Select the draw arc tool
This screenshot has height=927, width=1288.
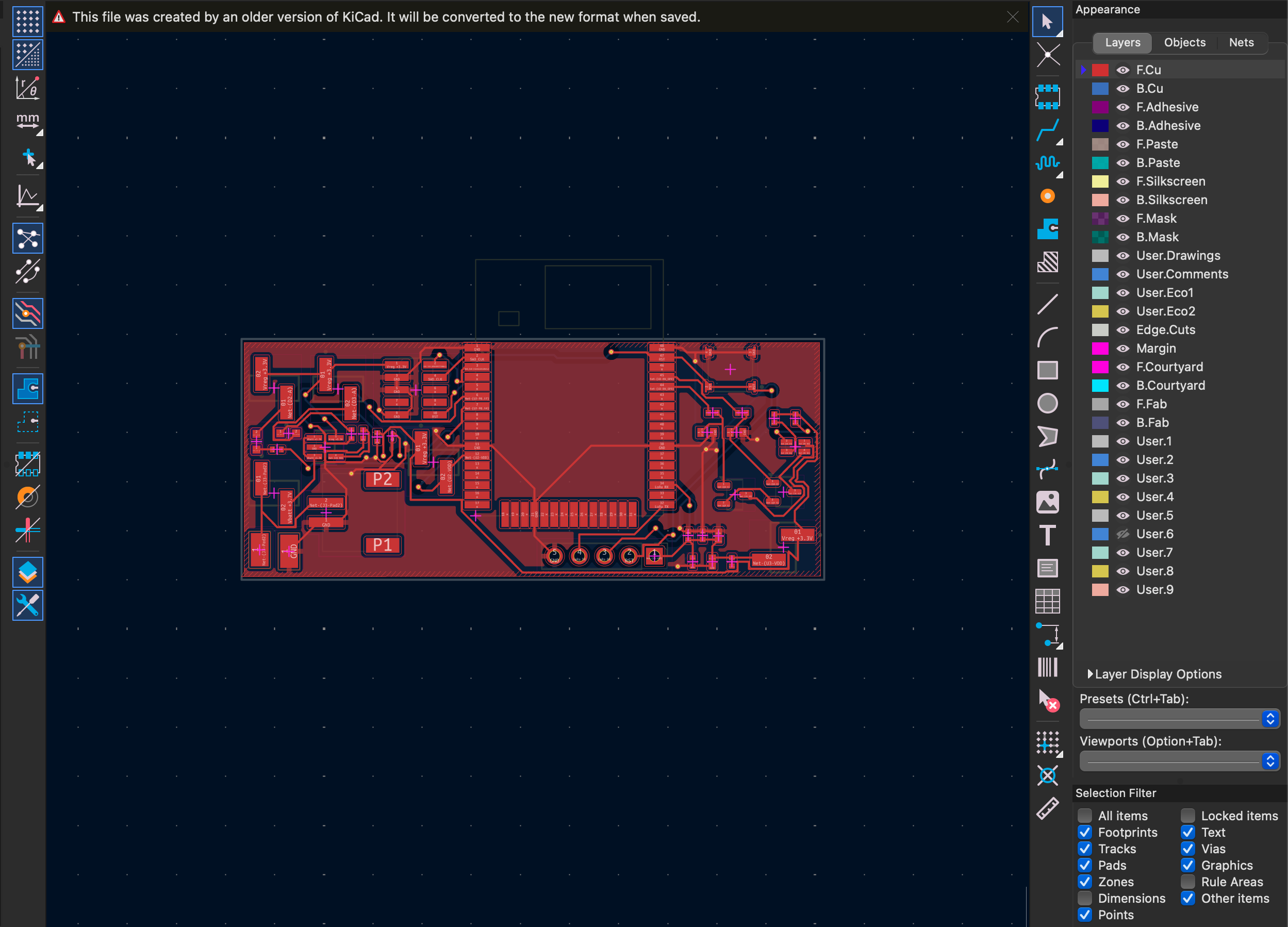pyautogui.click(x=1047, y=337)
